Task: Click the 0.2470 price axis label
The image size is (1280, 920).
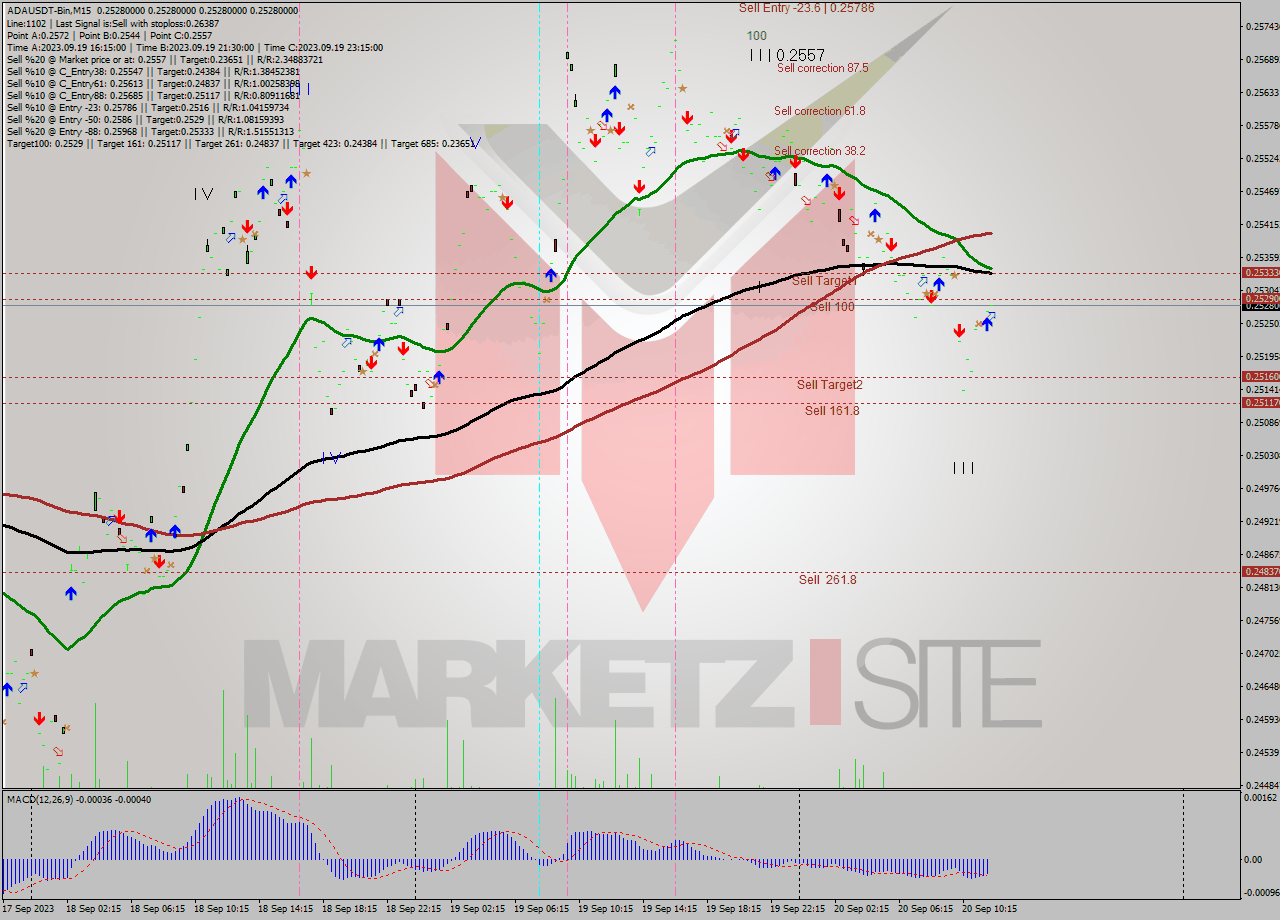Action: click(1263, 653)
